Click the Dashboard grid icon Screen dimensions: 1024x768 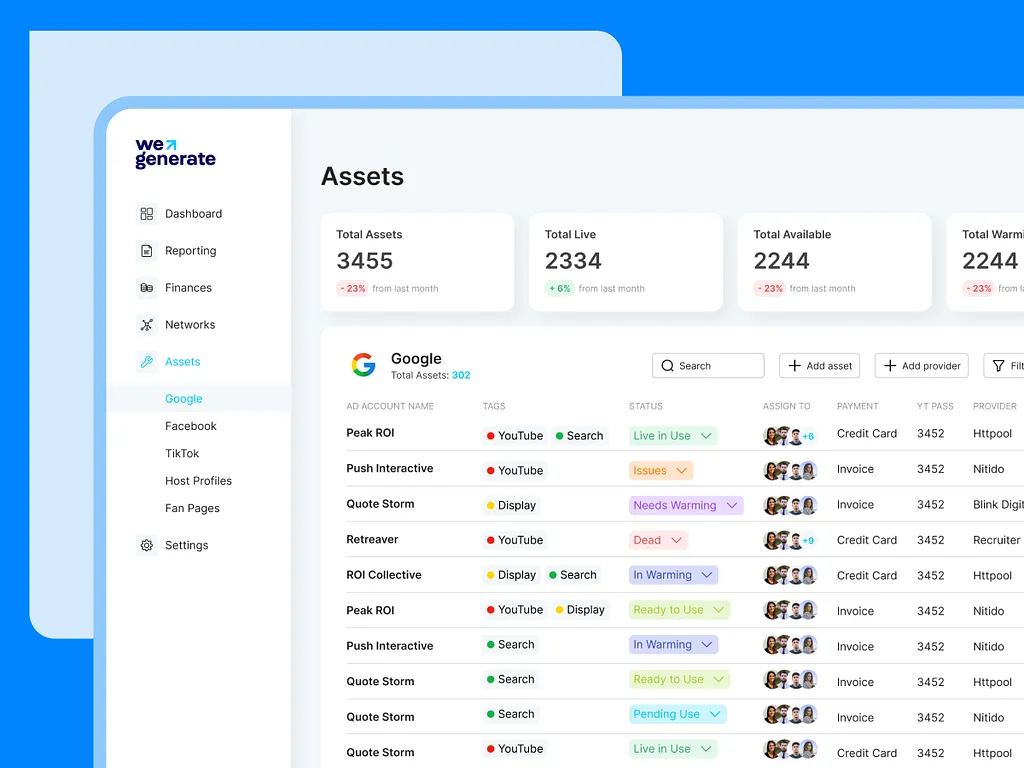tap(147, 214)
